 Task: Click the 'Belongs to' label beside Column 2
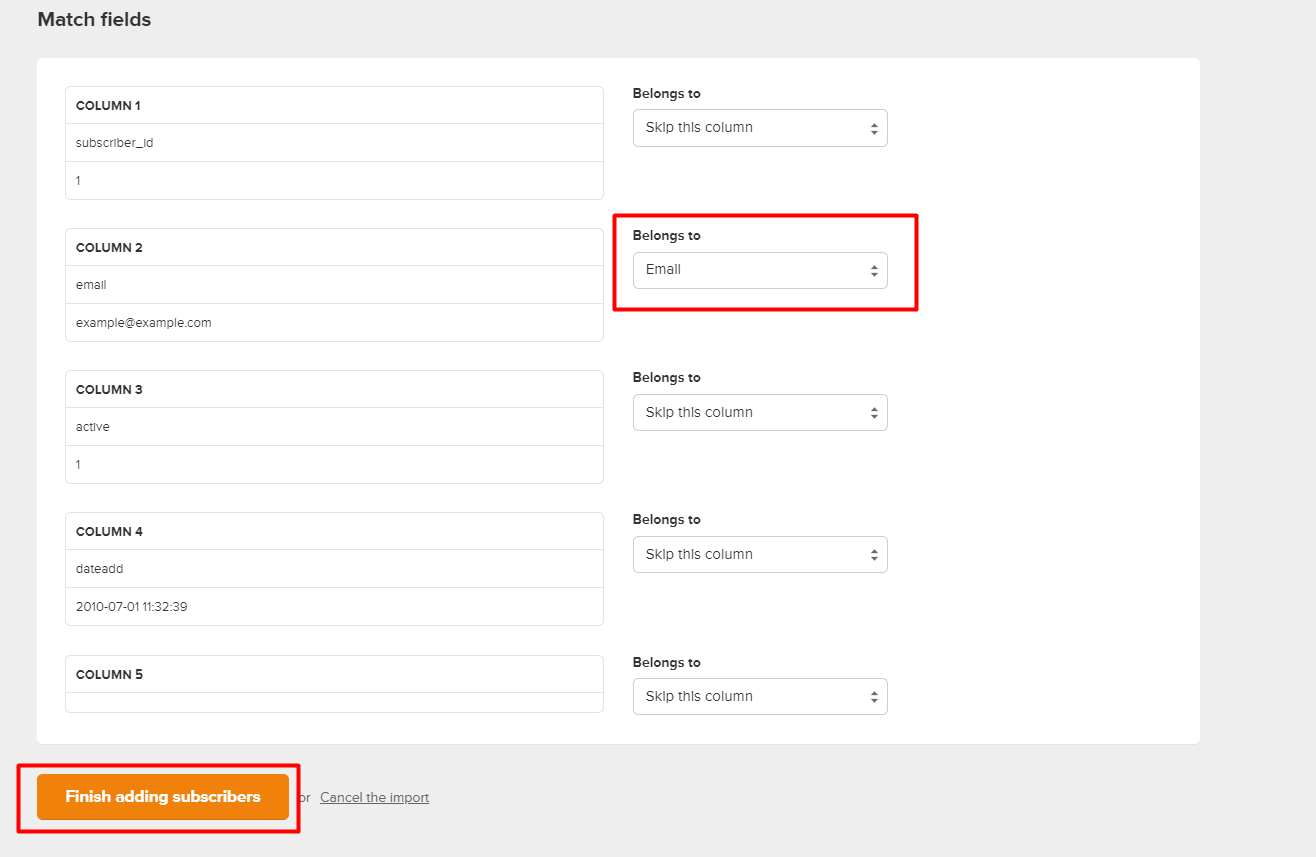[x=666, y=236]
